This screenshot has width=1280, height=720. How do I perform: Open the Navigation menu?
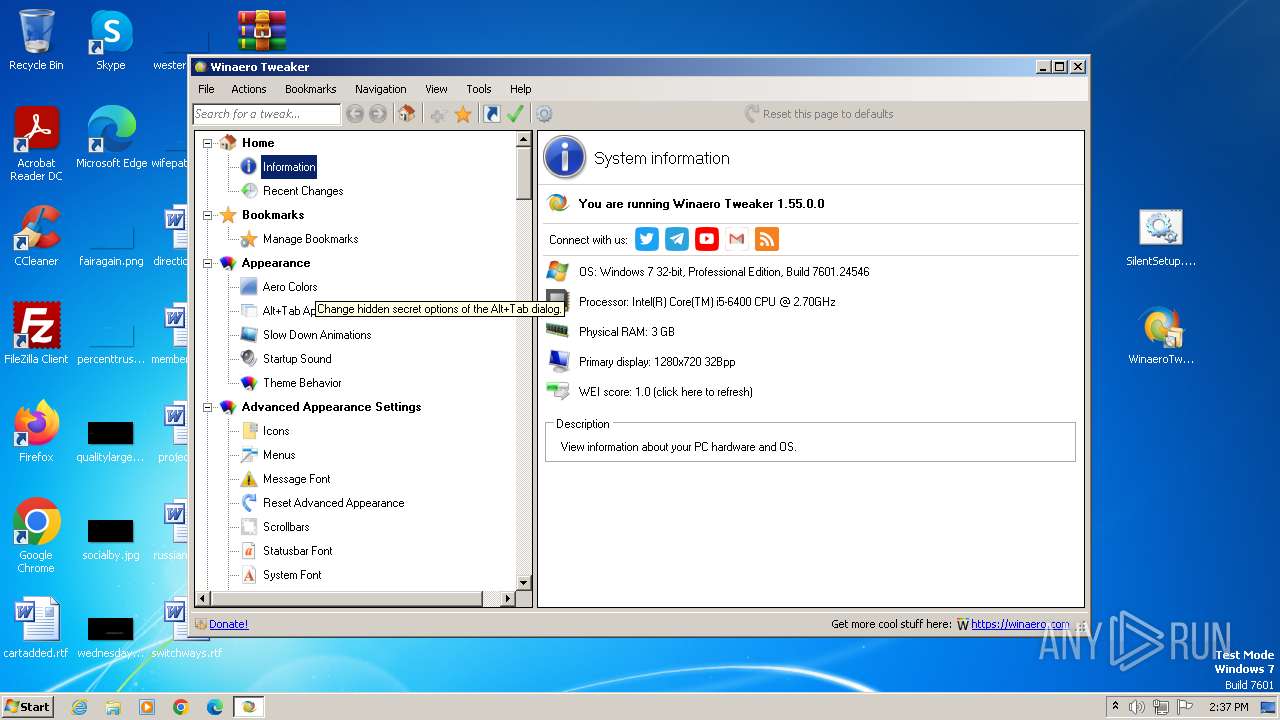pyautogui.click(x=380, y=89)
